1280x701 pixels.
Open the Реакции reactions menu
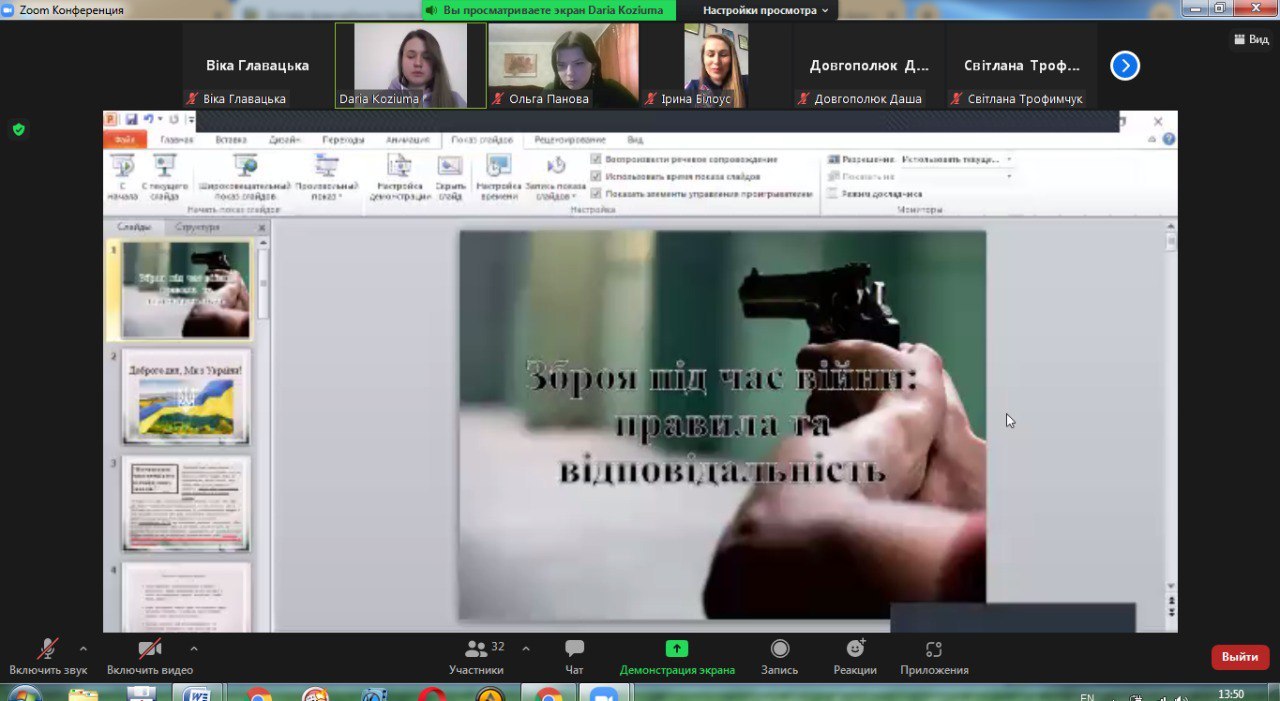(x=855, y=650)
